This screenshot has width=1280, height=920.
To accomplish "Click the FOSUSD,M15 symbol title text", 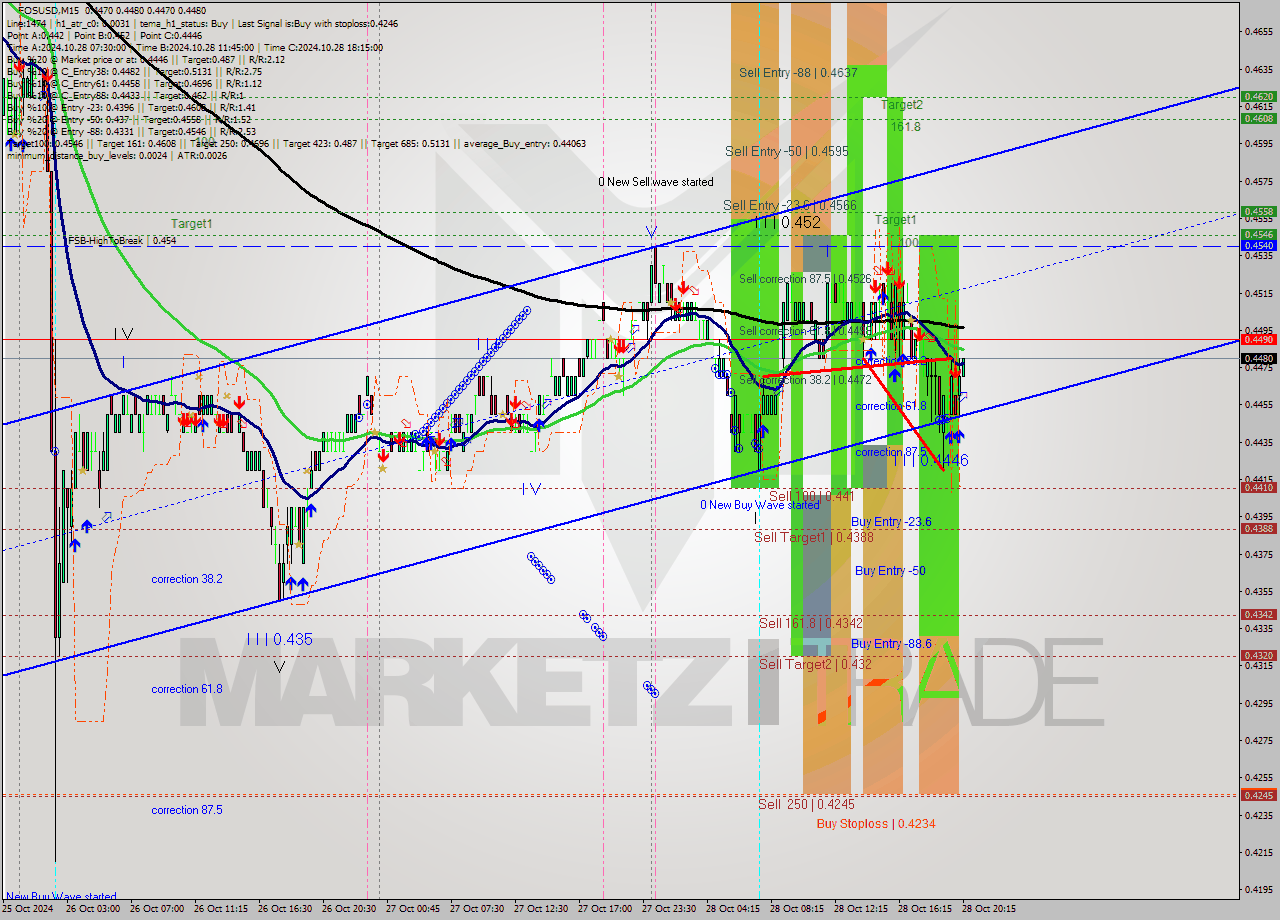I will [x=50, y=10].
